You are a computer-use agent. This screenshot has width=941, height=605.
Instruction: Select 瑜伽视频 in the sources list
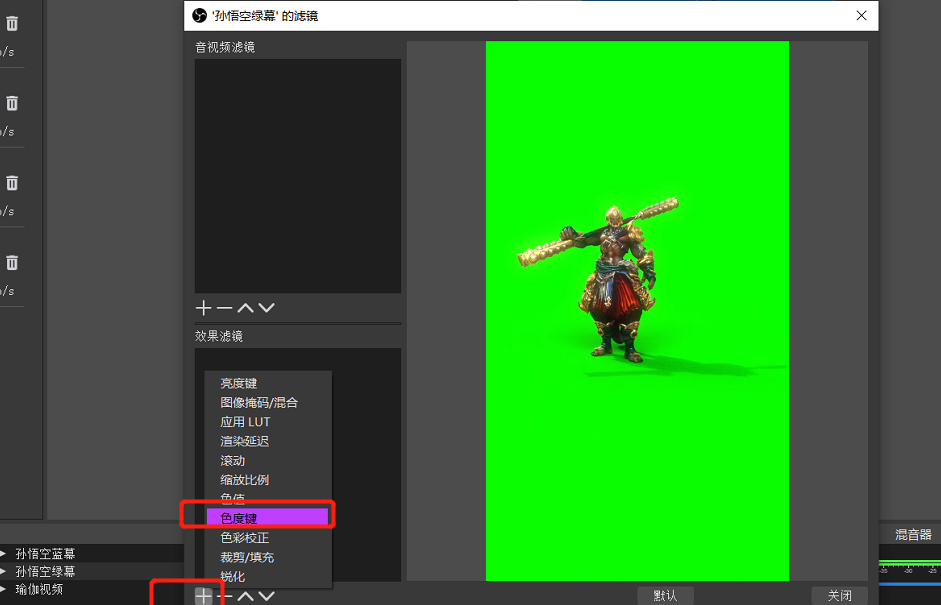[x=39, y=589]
